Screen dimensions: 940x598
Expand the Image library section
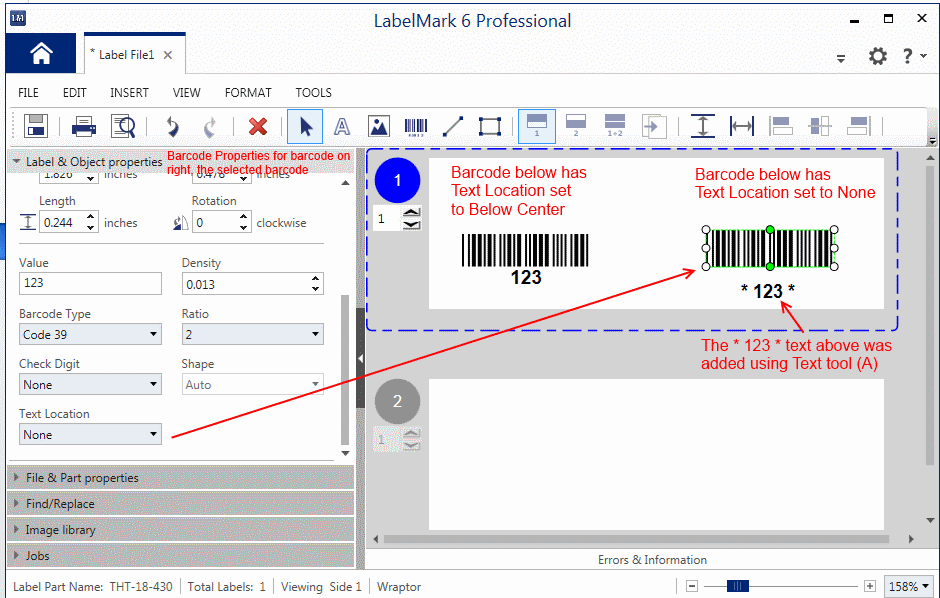[180, 530]
